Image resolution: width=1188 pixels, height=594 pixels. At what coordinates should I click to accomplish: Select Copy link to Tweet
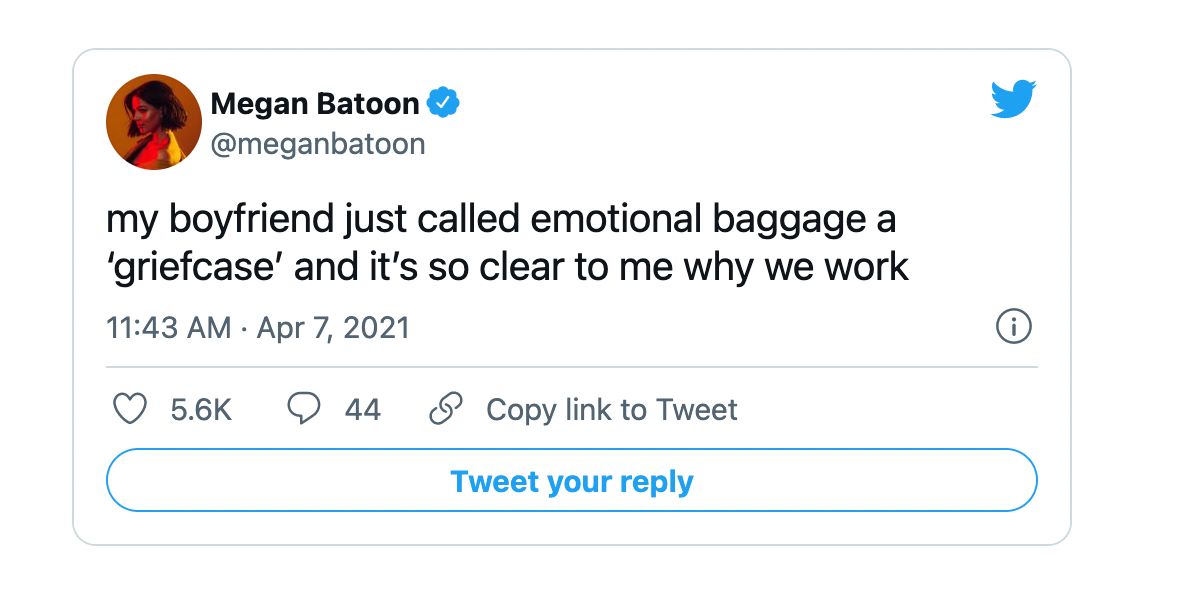(611, 410)
